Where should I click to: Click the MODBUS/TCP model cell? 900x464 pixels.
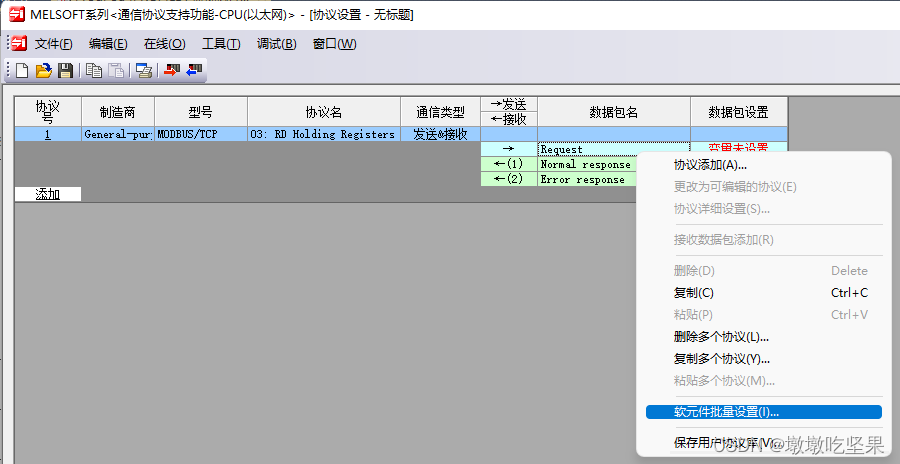tap(201, 134)
